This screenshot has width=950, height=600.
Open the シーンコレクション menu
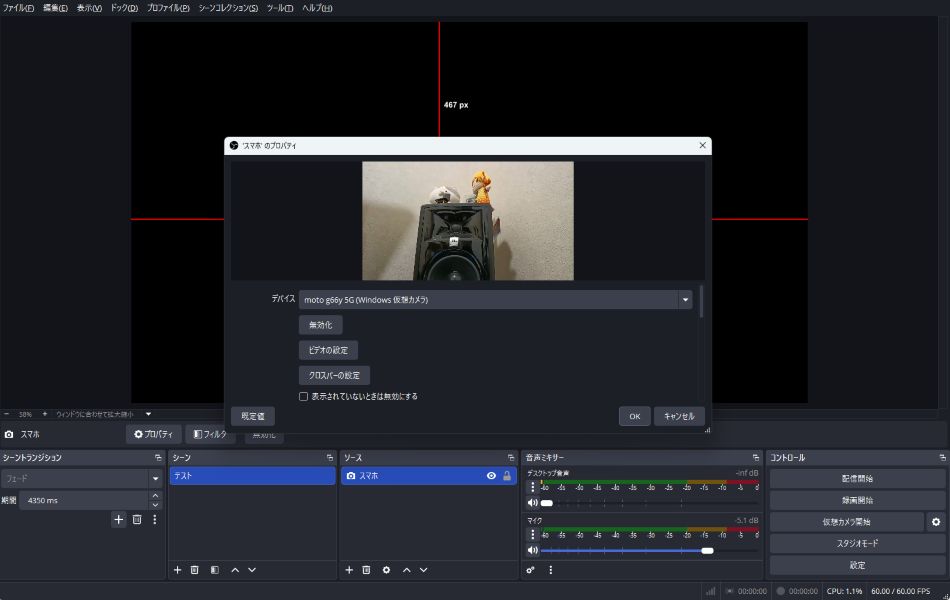(228, 8)
